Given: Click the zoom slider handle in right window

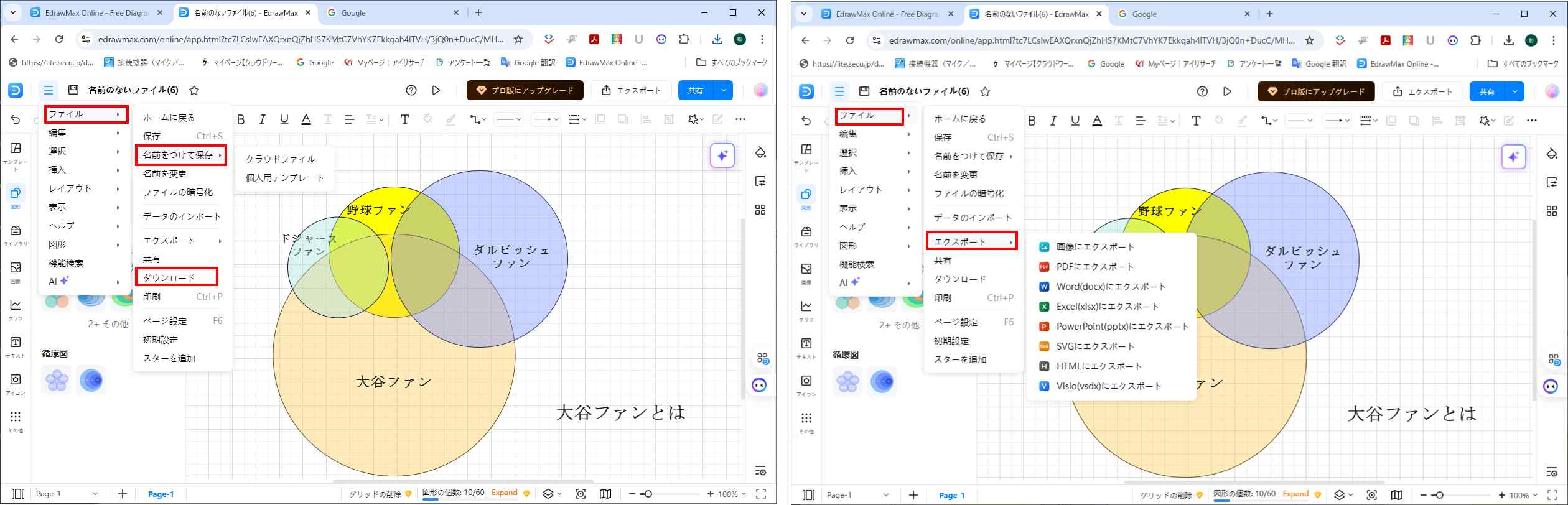Looking at the screenshot, I should pos(1439,495).
